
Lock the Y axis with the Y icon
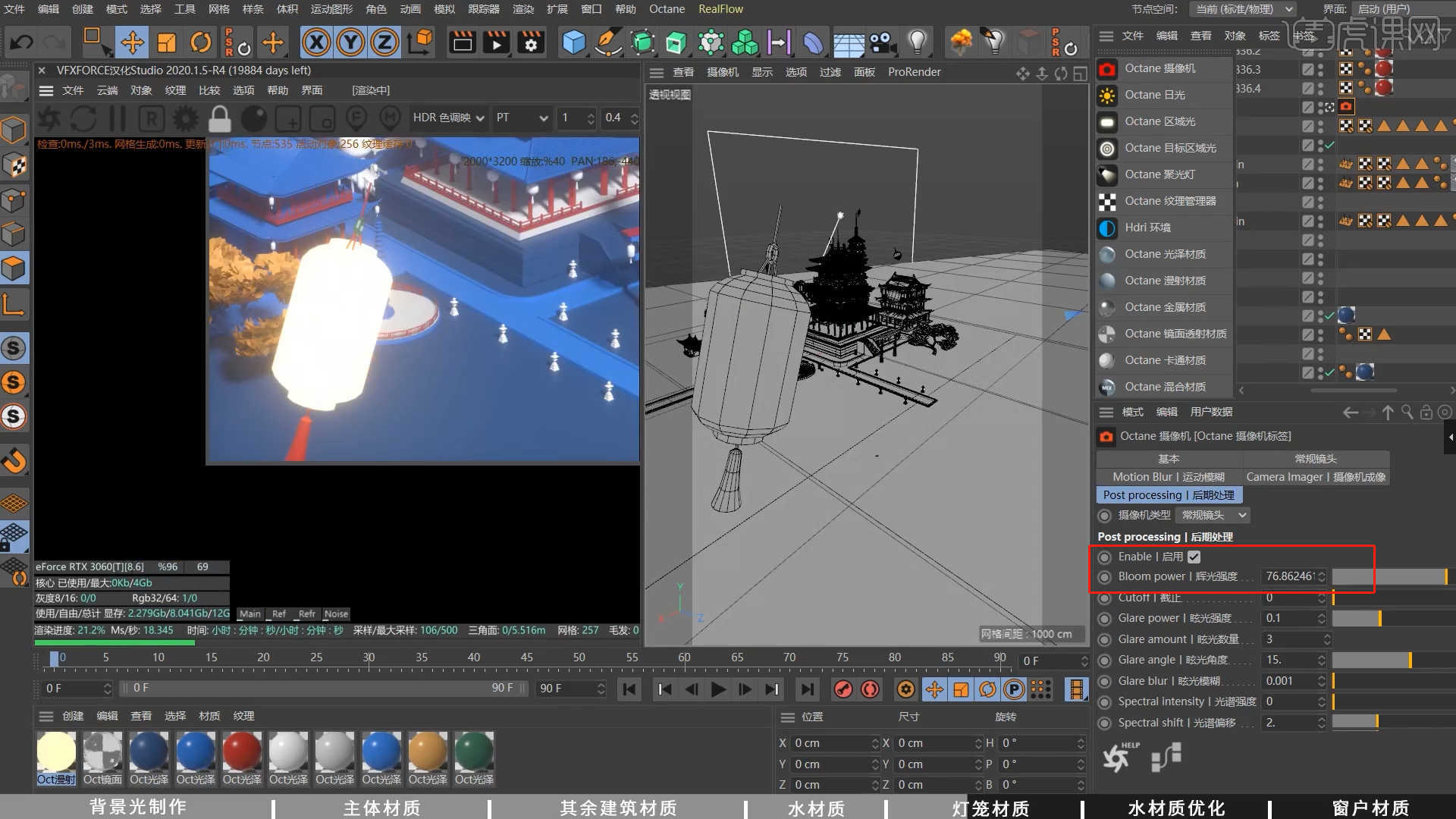350,42
